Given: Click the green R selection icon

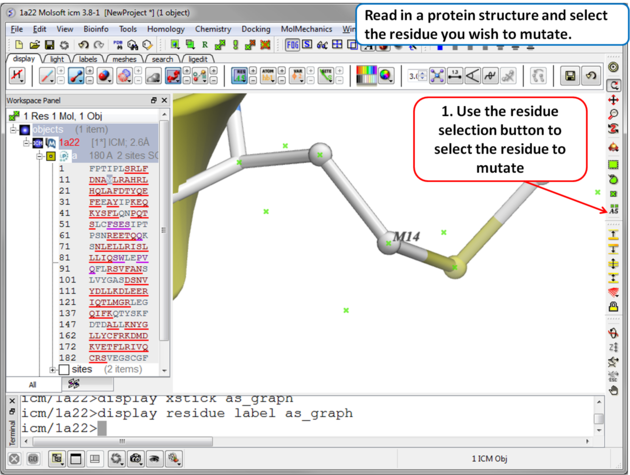Looking at the screenshot, I should pyautogui.click(x=205, y=45).
